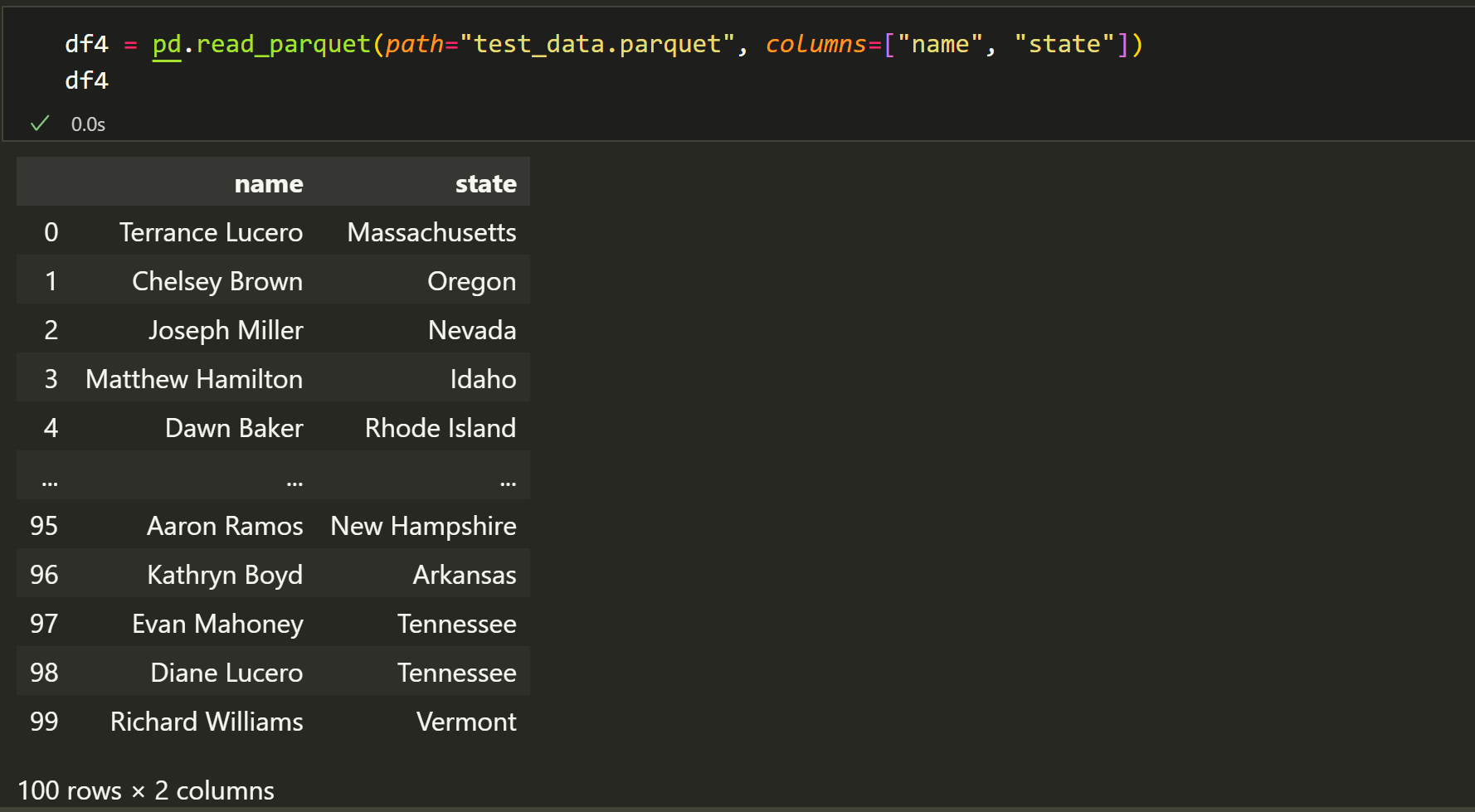Screen dimensions: 1475x812
Task: Click row index 0
Action: click(51, 232)
